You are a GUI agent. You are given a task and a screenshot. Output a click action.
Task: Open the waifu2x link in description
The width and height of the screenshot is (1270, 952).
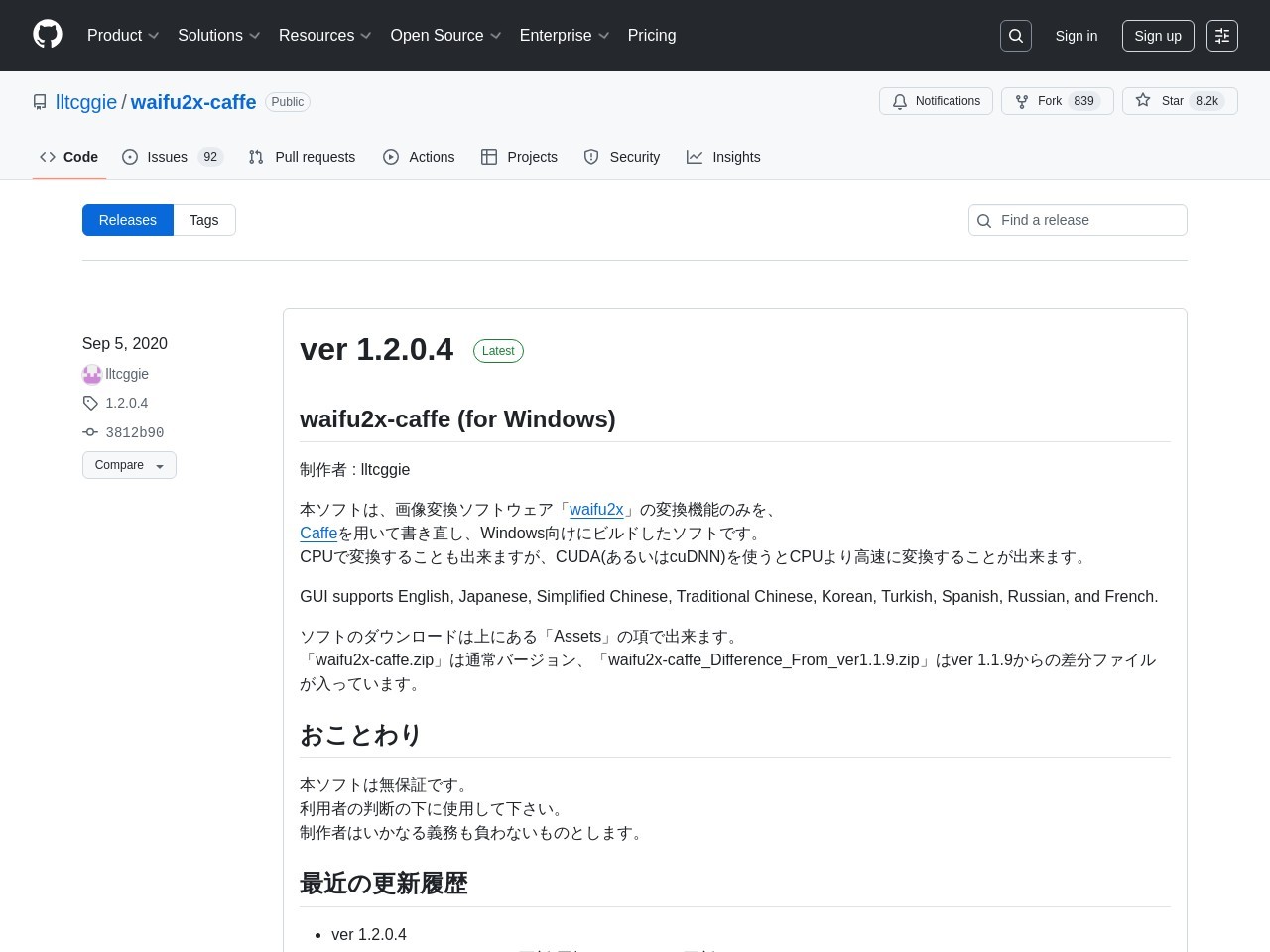(596, 510)
